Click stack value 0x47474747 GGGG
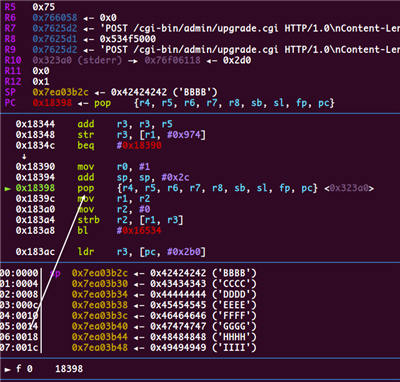 click(203, 326)
